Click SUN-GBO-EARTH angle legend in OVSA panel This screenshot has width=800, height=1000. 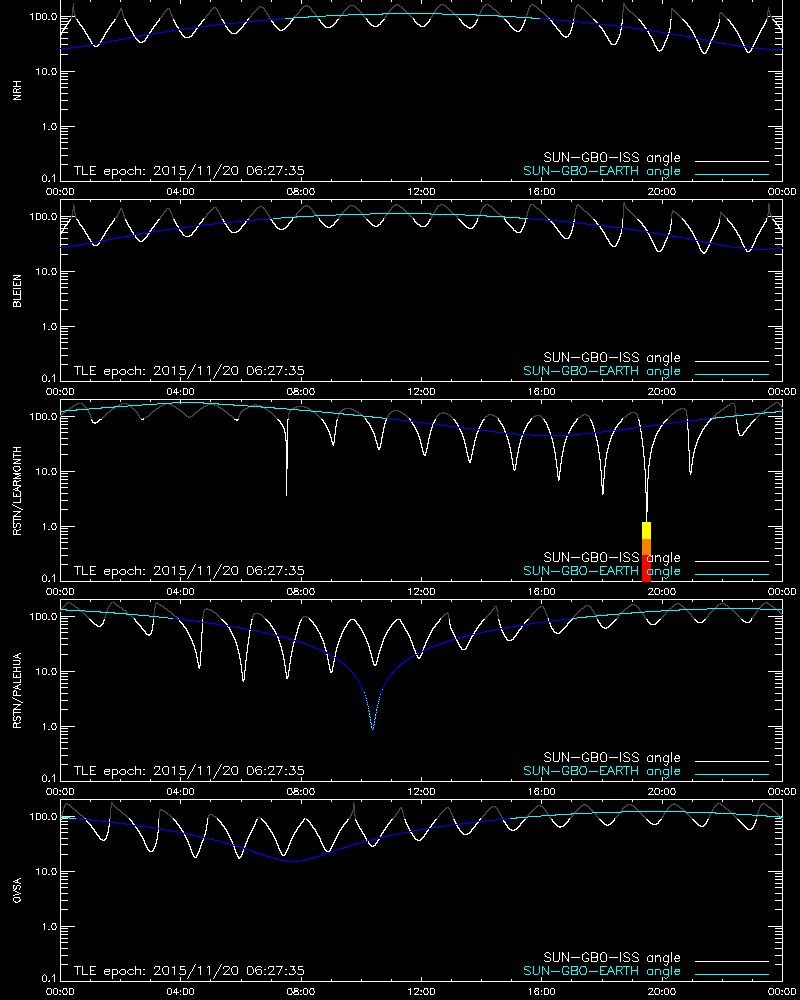pos(602,971)
